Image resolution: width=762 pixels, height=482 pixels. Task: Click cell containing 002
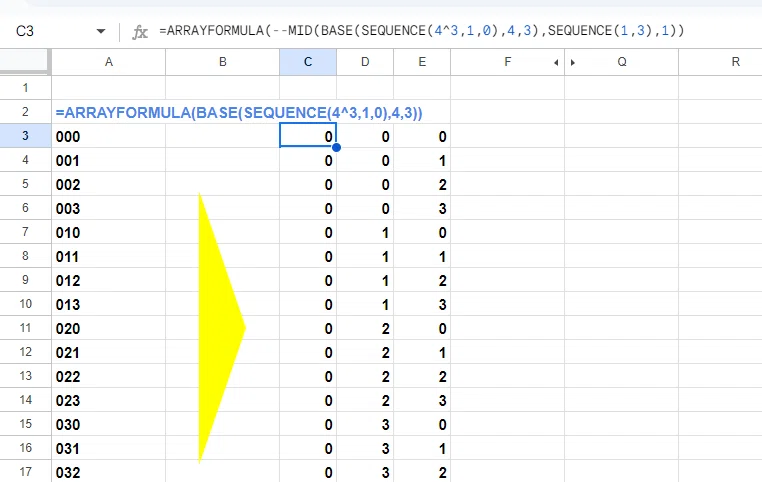coord(108,184)
